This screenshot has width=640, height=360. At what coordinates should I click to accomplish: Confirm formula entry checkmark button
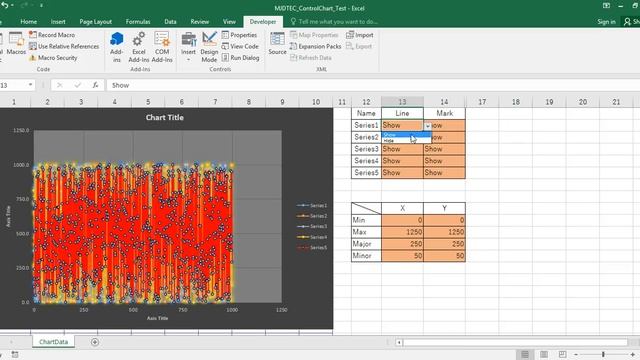pyautogui.click(x=78, y=85)
